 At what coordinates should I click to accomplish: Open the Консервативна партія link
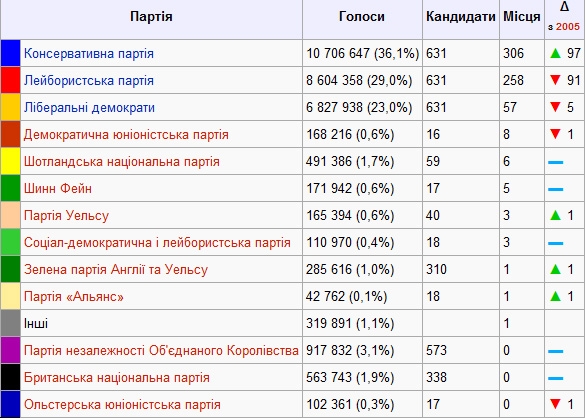89,53
